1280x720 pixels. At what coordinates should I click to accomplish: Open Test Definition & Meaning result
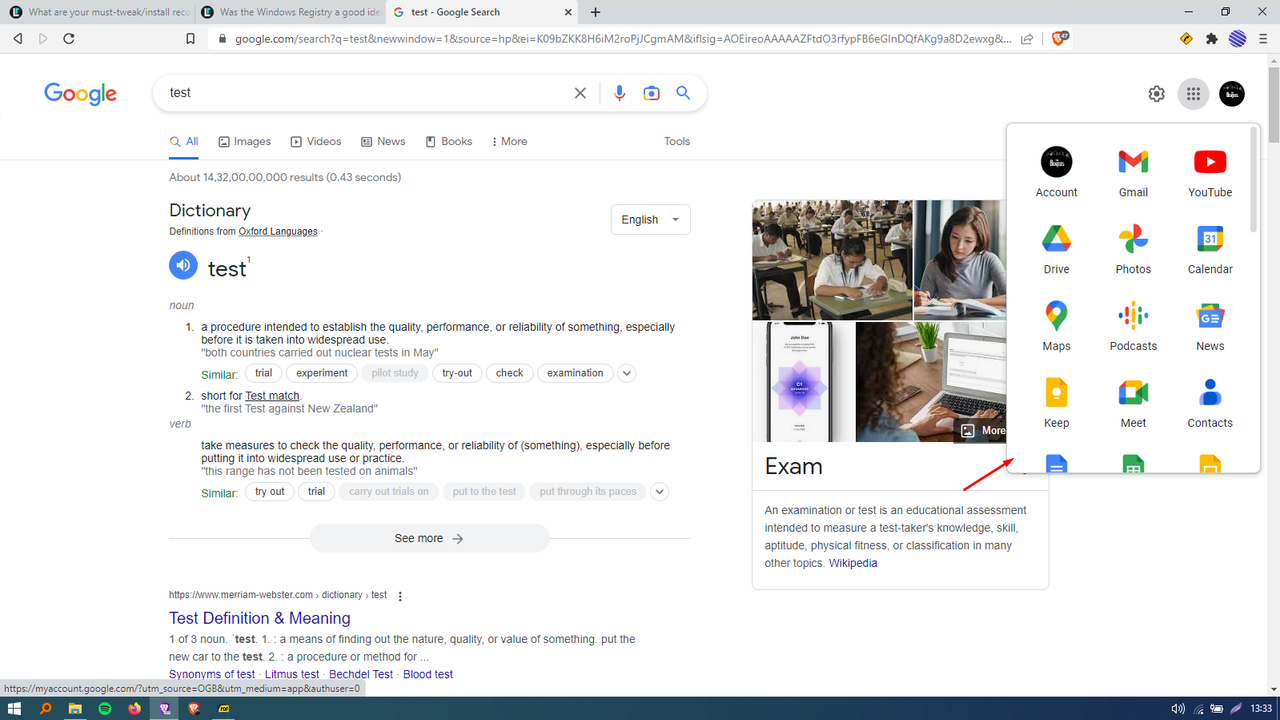coord(260,618)
